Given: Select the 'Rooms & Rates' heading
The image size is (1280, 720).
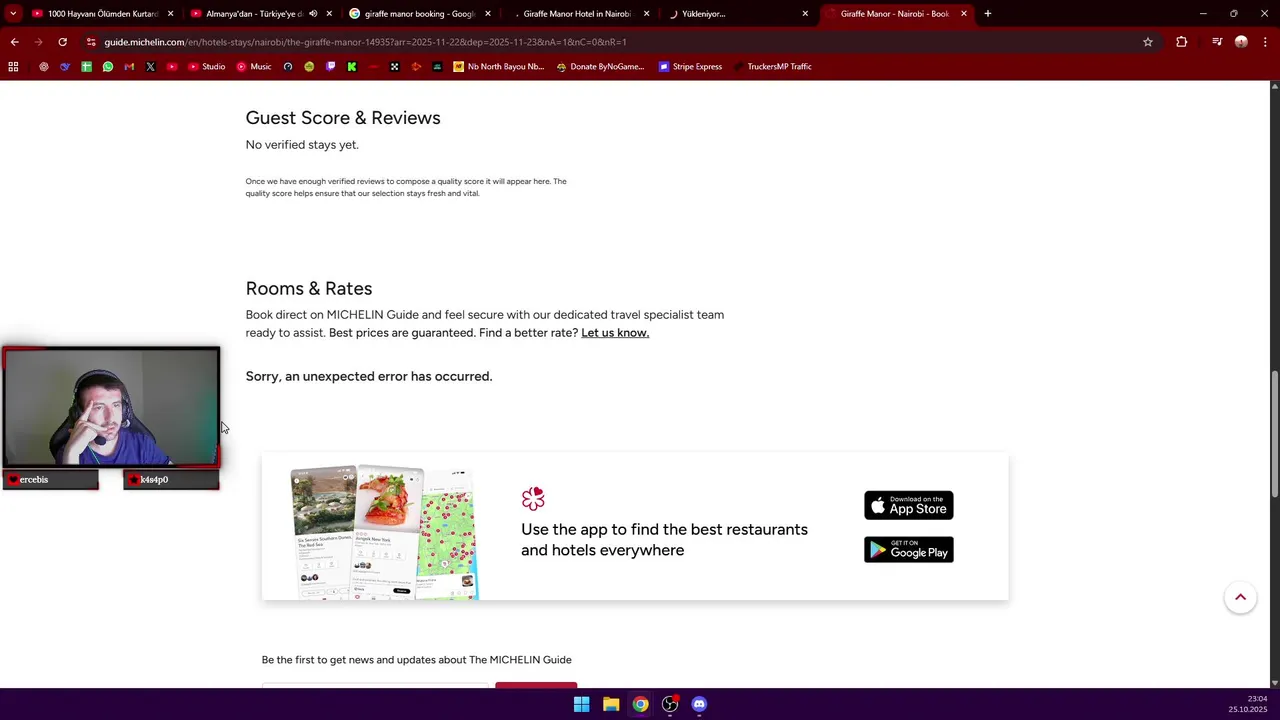Looking at the screenshot, I should point(309,288).
